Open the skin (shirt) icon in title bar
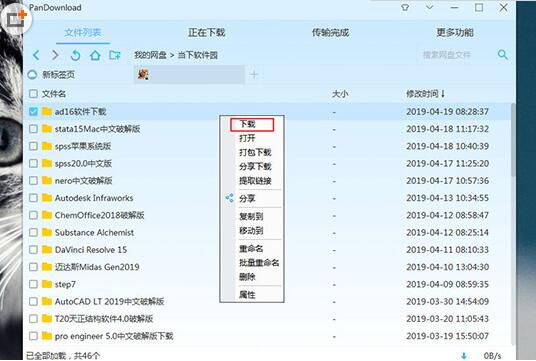Viewport: 536px width, 361px height. [x=405, y=8]
